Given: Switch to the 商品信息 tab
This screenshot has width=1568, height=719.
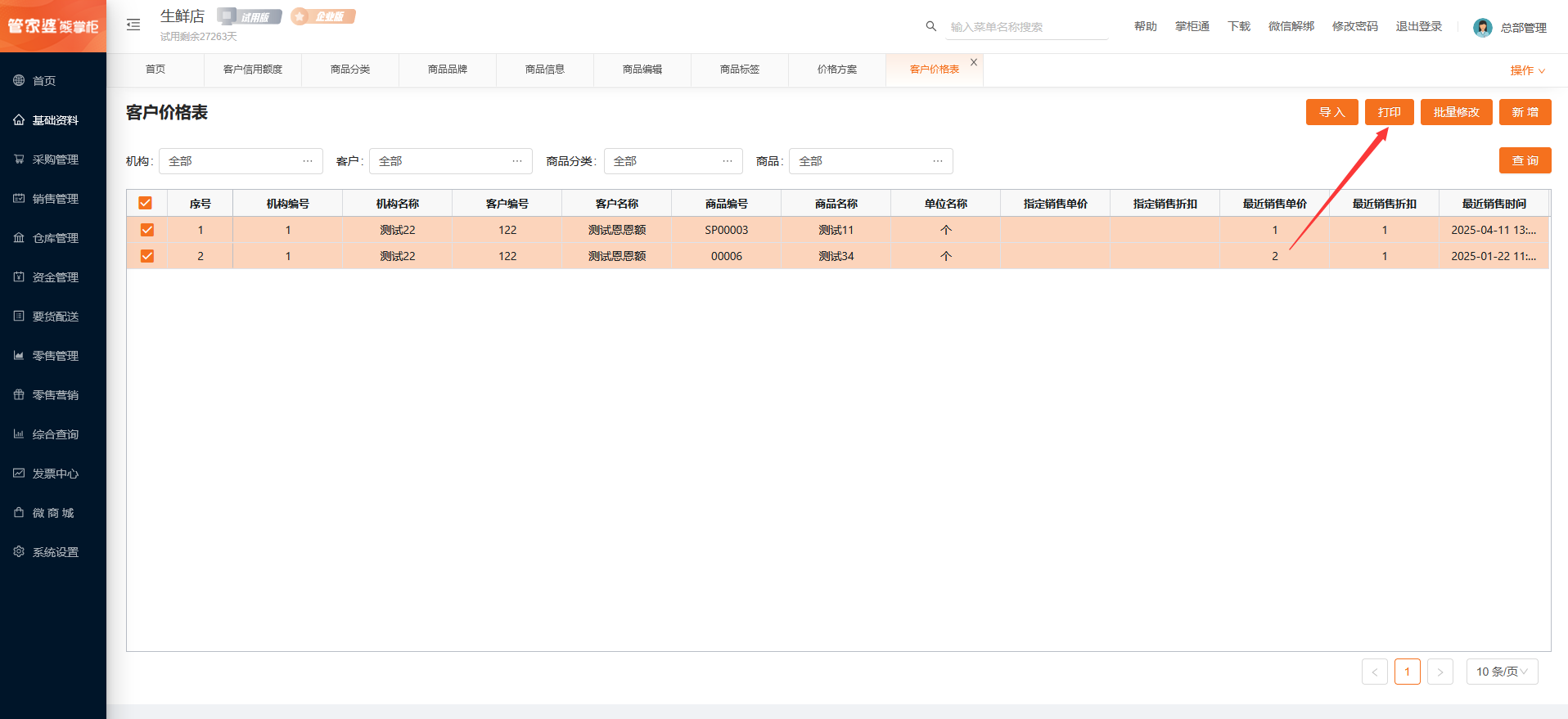Looking at the screenshot, I should coord(545,70).
